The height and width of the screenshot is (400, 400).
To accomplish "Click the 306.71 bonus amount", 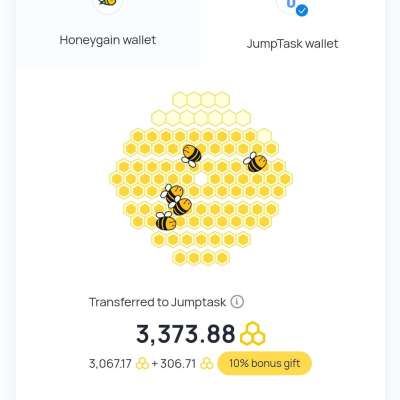I will point(178,364).
